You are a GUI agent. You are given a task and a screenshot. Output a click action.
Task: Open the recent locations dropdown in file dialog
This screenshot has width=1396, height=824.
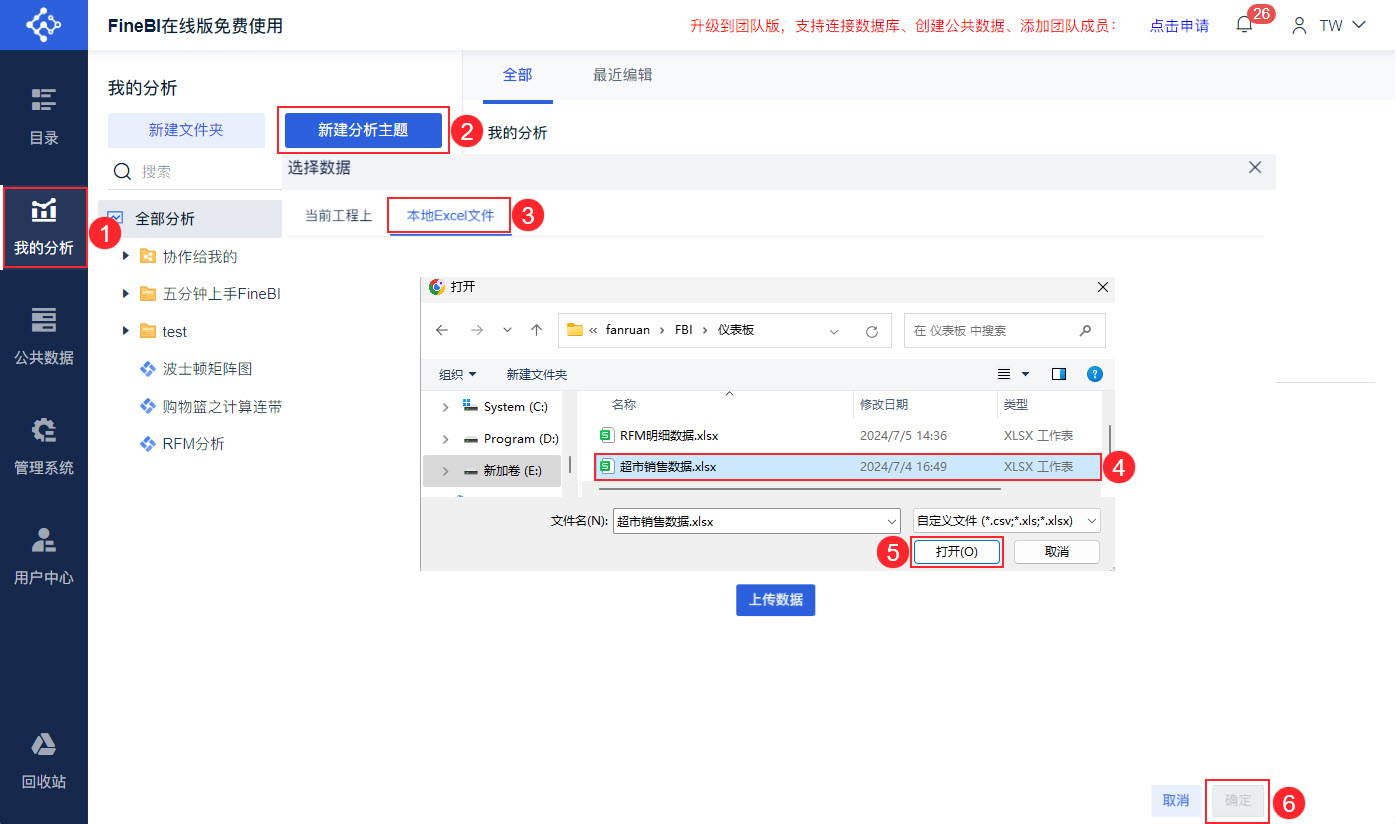click(507, 330)
